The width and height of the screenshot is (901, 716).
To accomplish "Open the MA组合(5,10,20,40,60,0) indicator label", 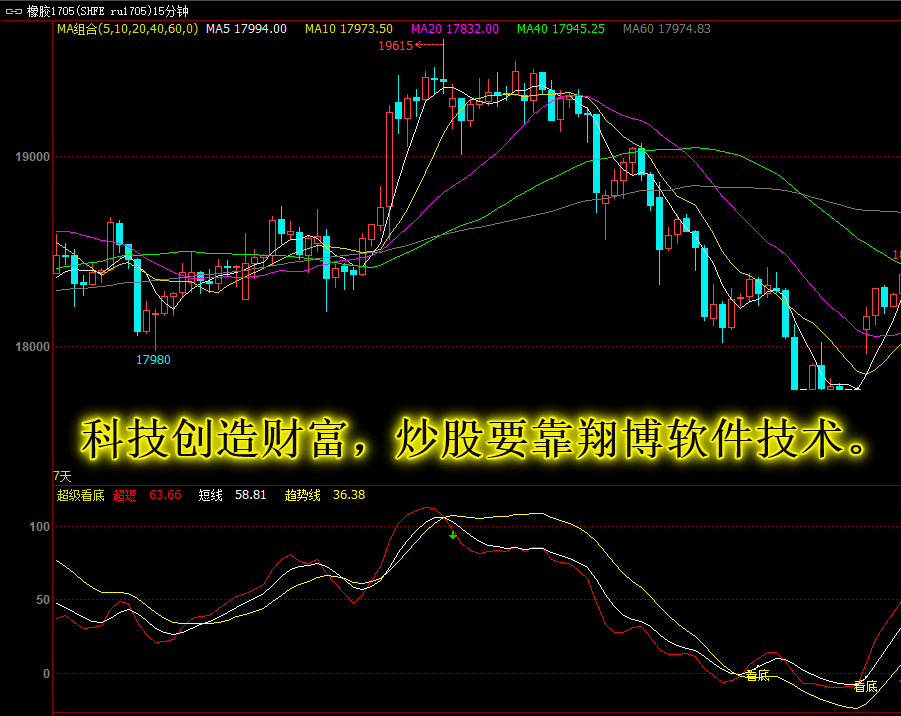I will pos(127,29).
